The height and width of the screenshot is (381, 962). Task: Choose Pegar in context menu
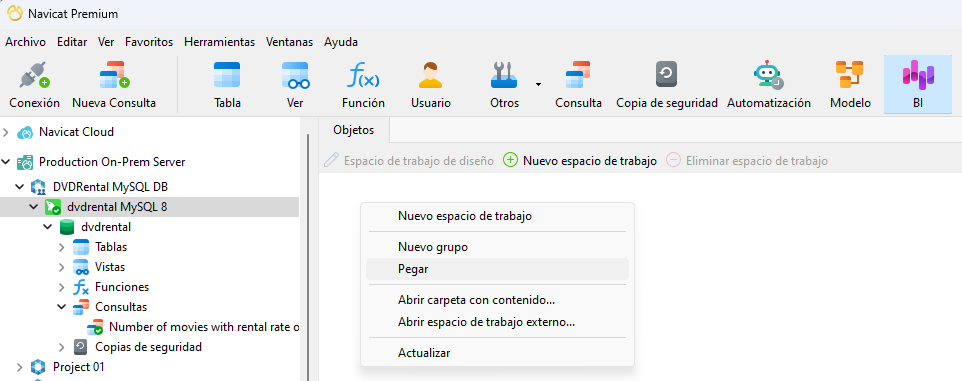pyautogui.click(x=498, y=269)
